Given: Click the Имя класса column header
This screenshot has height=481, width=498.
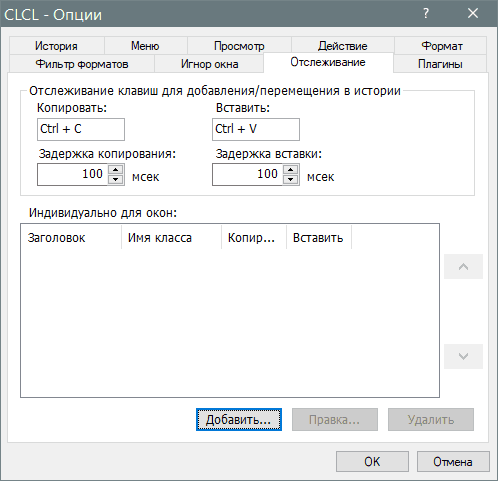Looking at the screenshot, I should click(172, 237).
